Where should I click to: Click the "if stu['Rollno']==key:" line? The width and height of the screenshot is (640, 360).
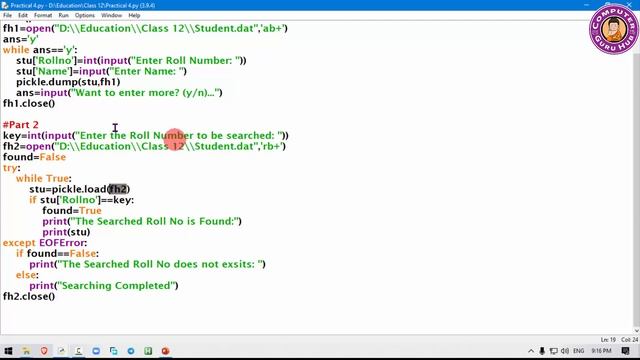point(81,200)
